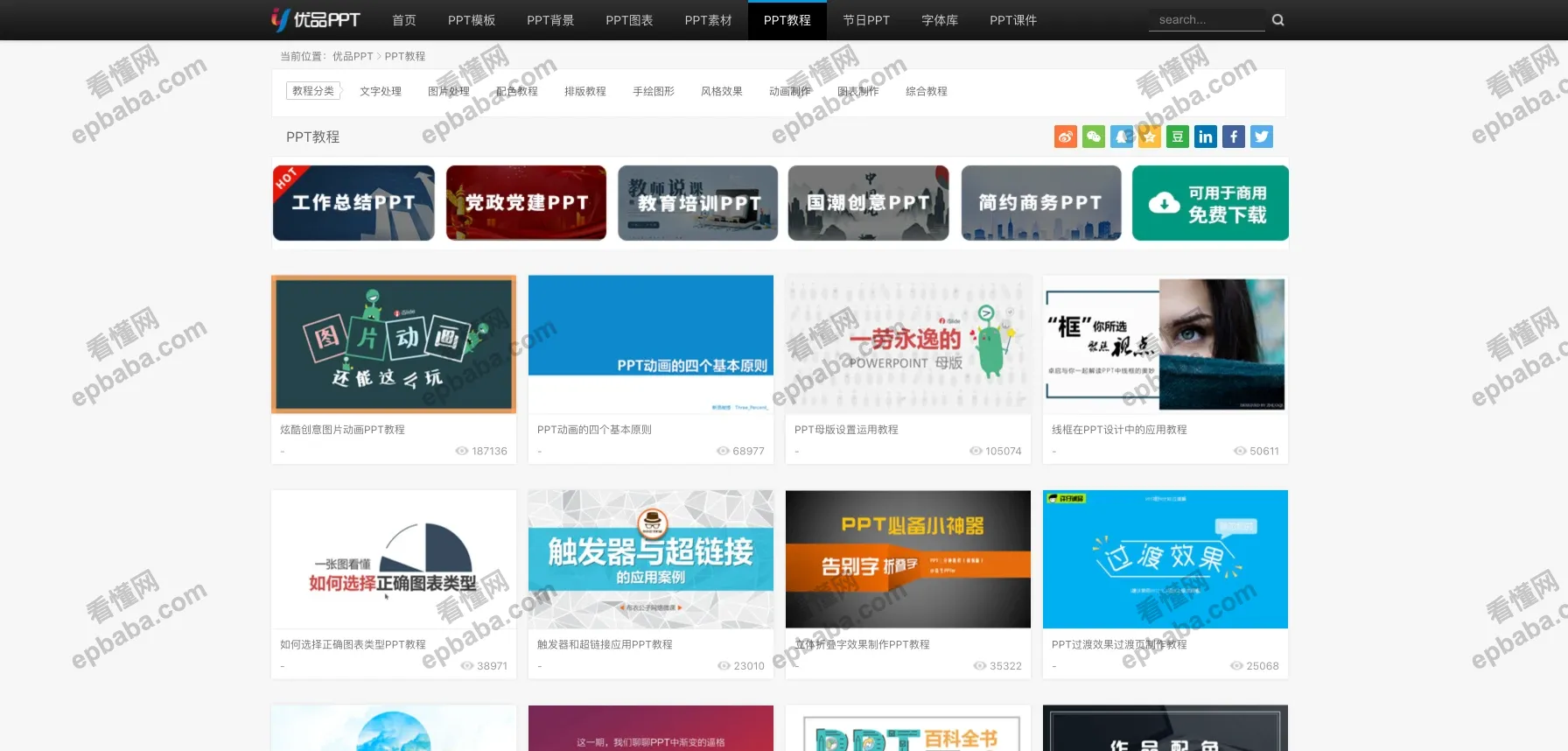The width and height of the screenshot is (1568, 751).
Task: Open PPT课件 in top navigation
Action: click(1013, 20)
